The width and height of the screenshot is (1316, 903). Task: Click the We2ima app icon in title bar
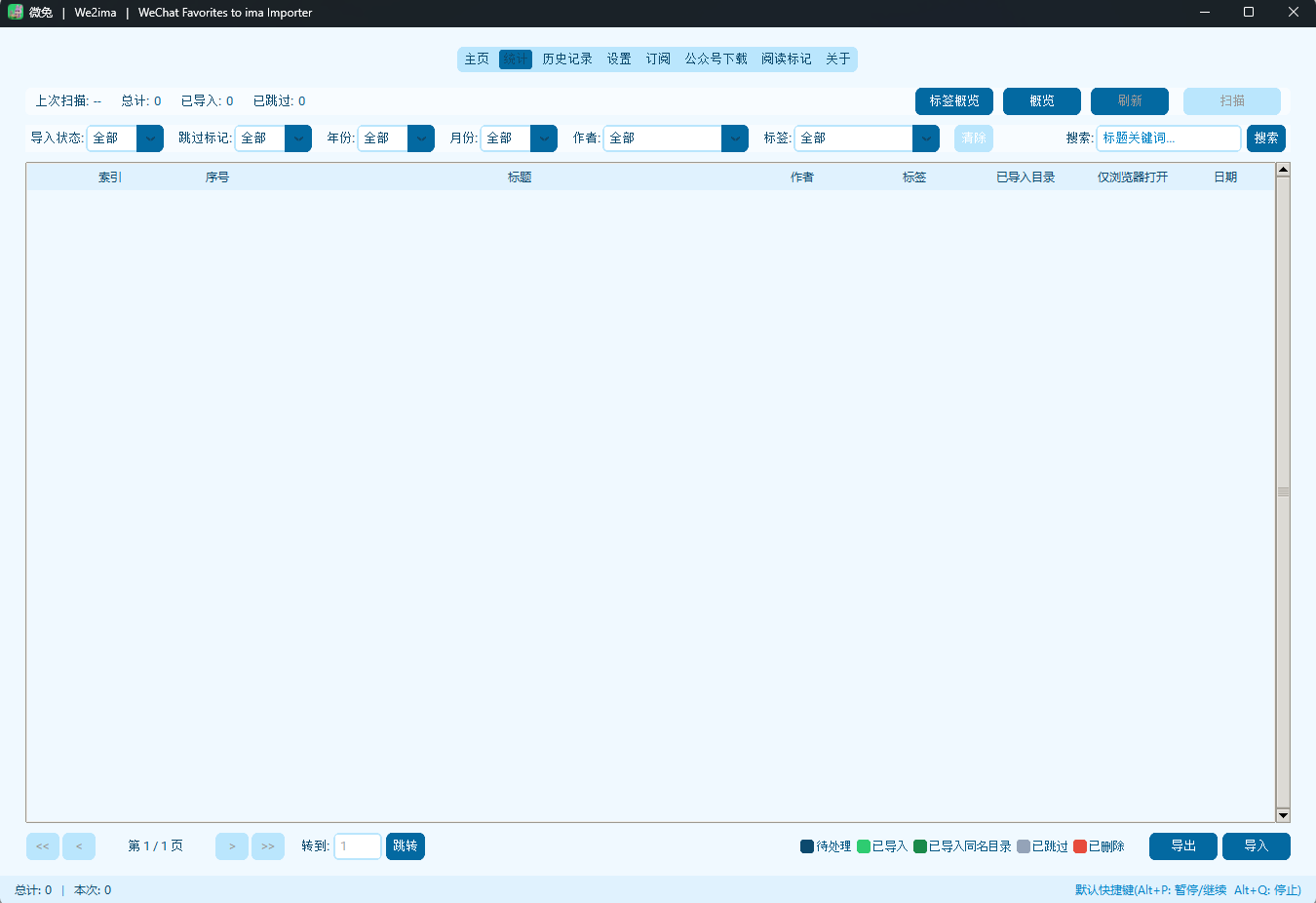coord(16,13)
